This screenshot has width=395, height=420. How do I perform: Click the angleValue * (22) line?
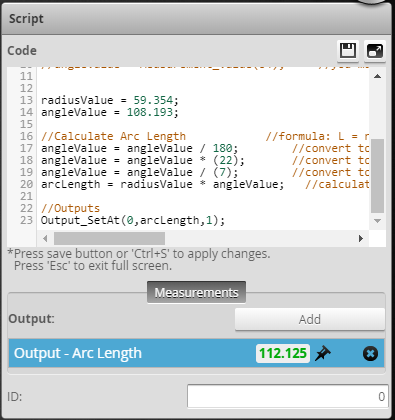click(143, 160)
